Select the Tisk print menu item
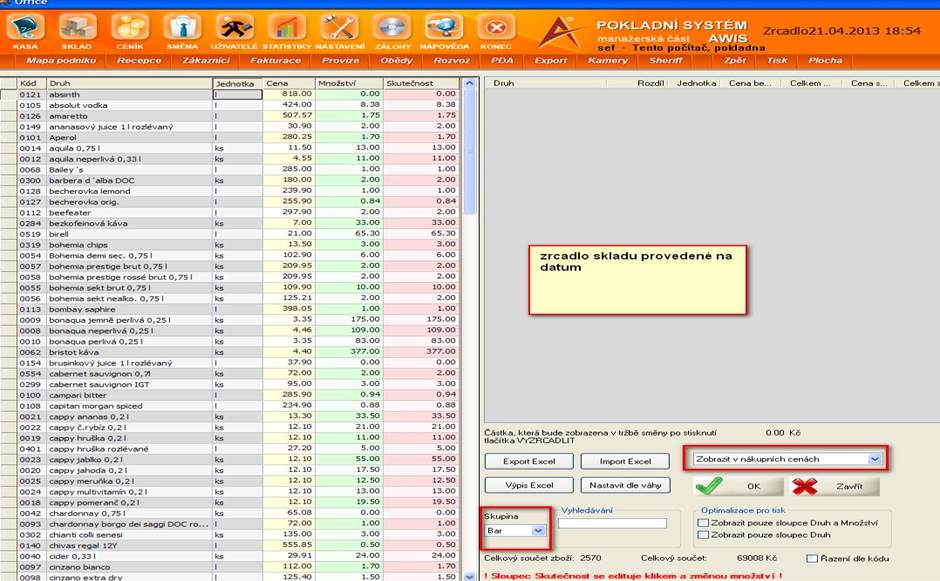940x581 pixels. [778, 61]
